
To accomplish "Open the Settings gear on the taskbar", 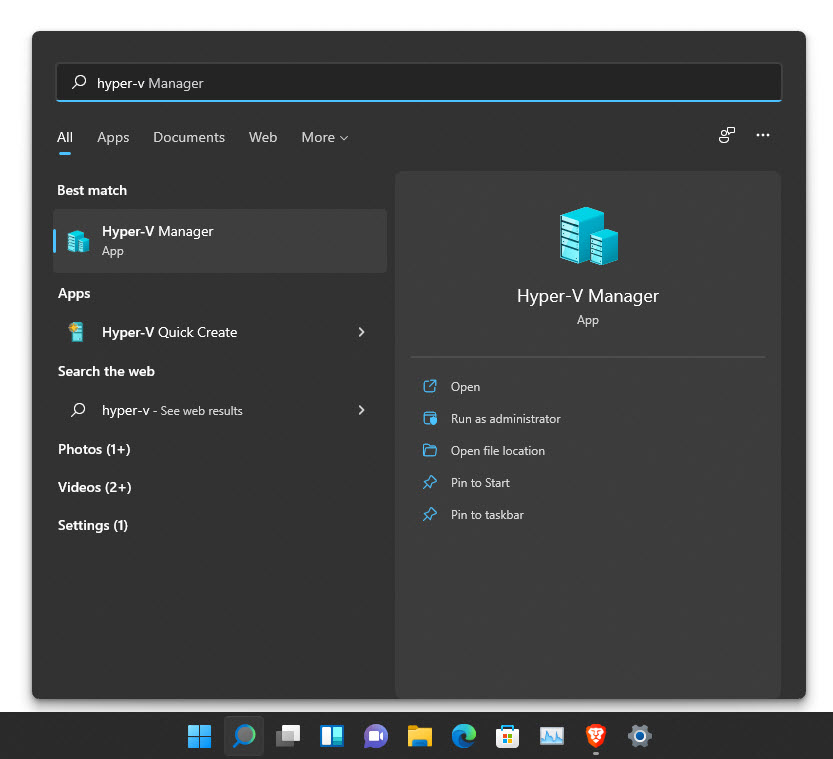I will coord(640,736).
